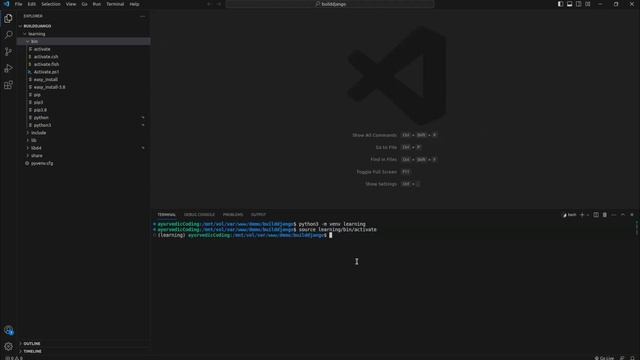This screenshot has width=640, height=360.
Task: Open the Go menu
Action: coord(84,4)
